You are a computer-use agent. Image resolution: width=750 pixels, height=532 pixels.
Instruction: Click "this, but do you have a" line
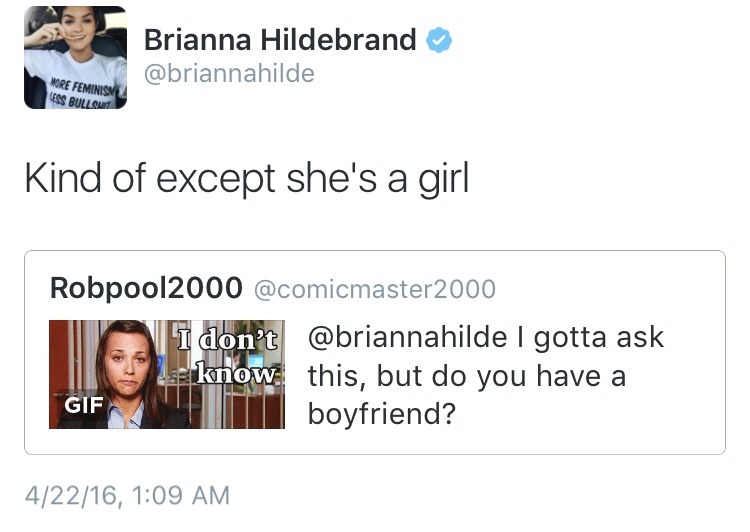coord(466,375)
